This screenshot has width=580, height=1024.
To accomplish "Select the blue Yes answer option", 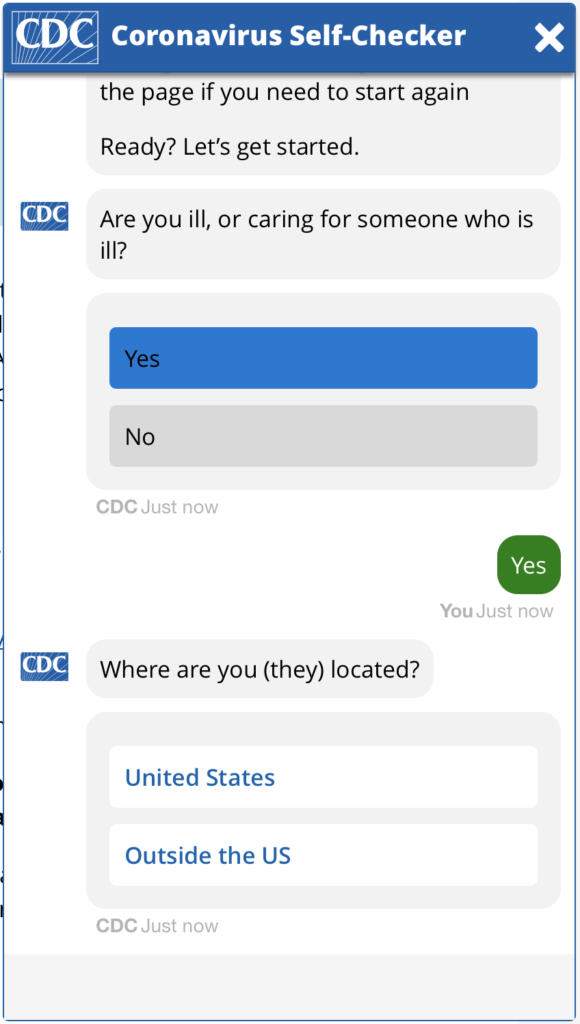I will point(323,358).
